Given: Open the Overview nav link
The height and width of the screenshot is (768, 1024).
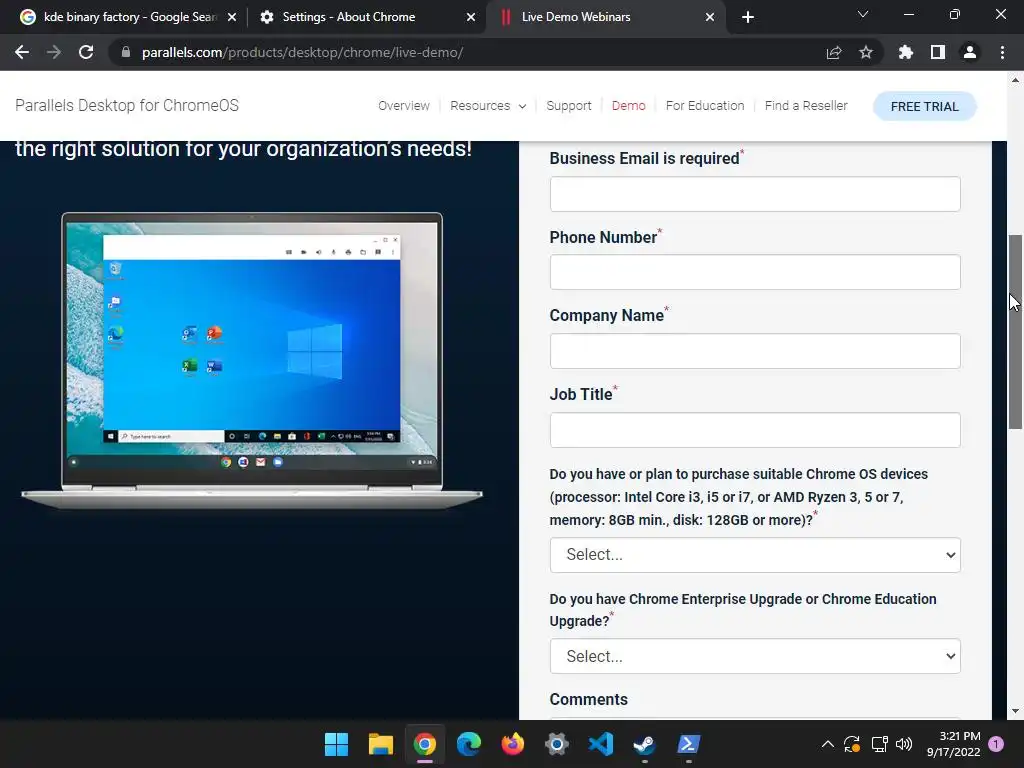Looking at the screenshot, I should (x=404, y=106).
